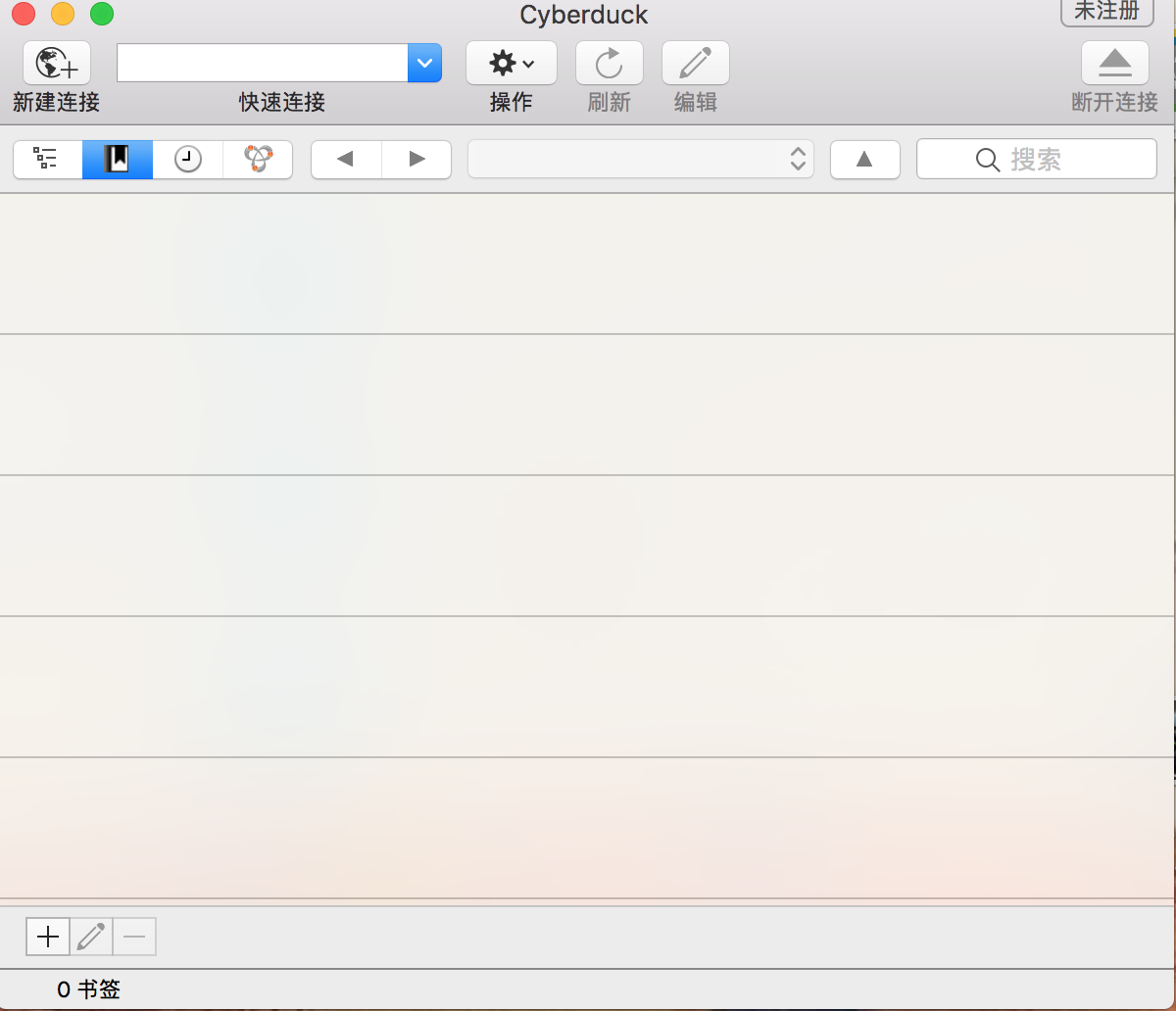Click the New Connection globe icon

pos(57,64)
